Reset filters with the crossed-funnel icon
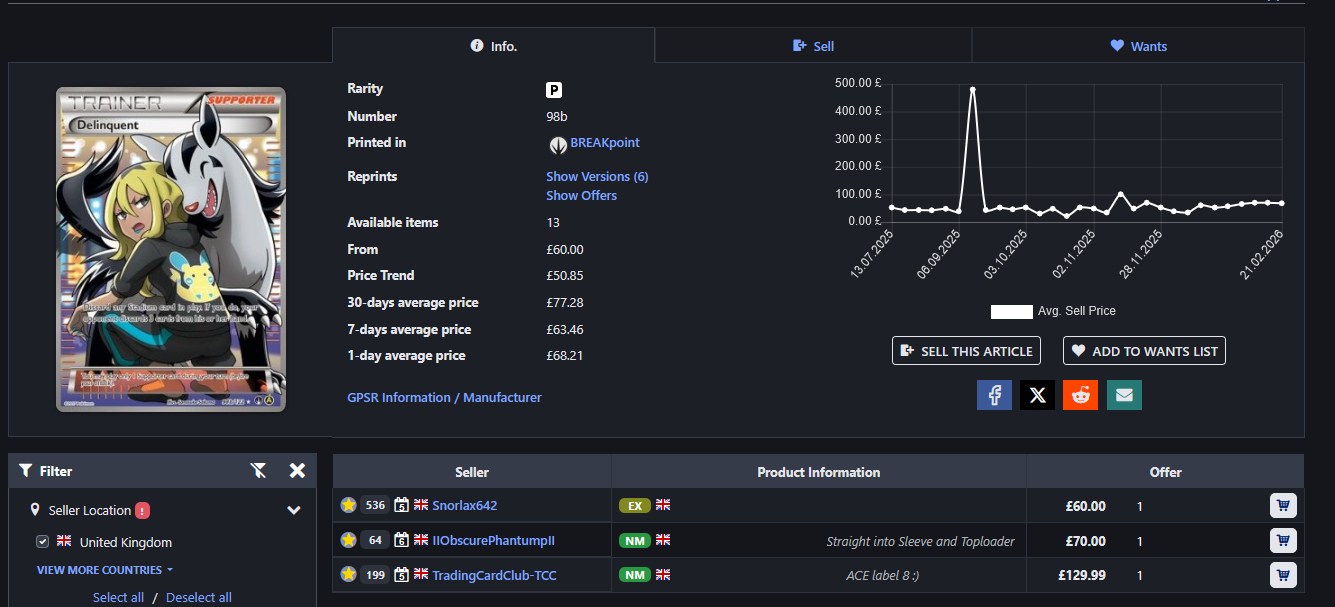1335x607 pixels. [x=258, y=471]
